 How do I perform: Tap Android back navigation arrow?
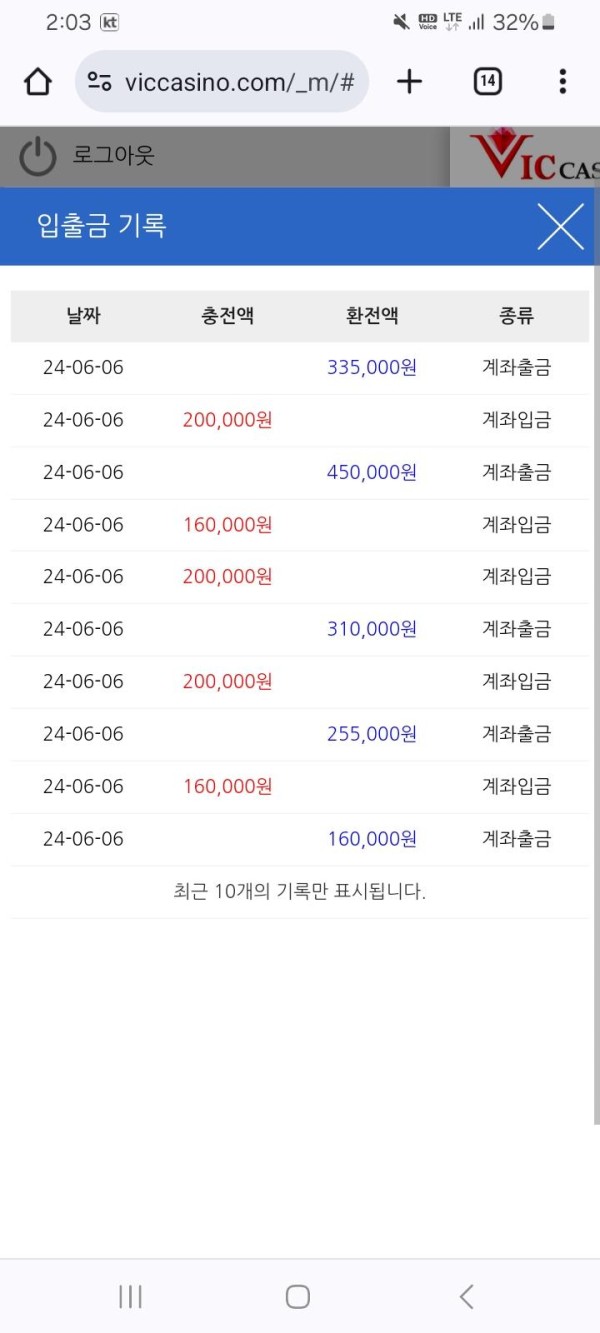click(x=466, y=1297)
